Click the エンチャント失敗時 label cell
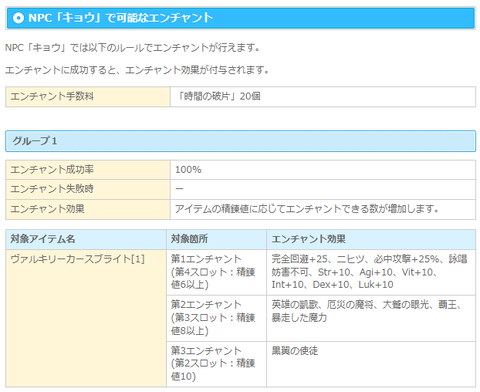 88,190
